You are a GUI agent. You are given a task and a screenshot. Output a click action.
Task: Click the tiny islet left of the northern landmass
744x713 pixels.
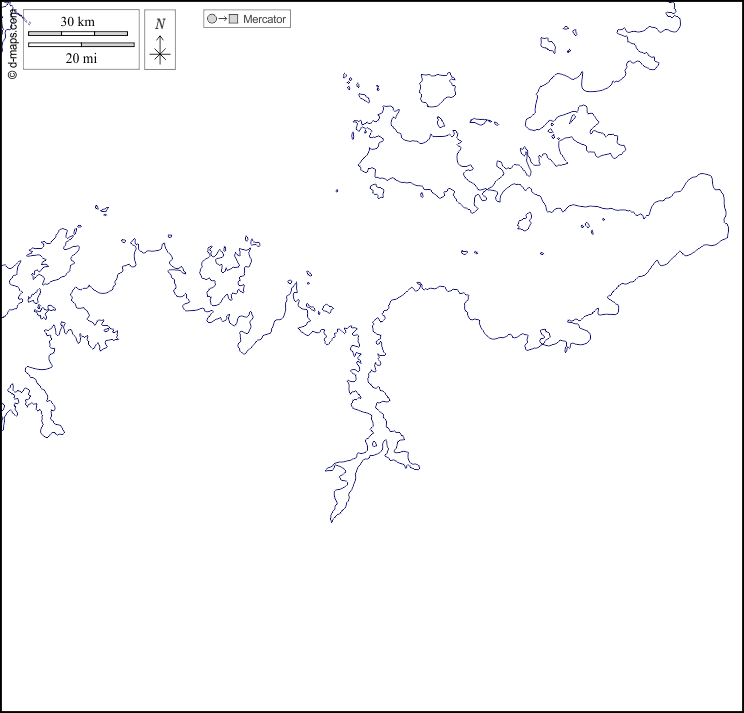click(x=337, y=190)
